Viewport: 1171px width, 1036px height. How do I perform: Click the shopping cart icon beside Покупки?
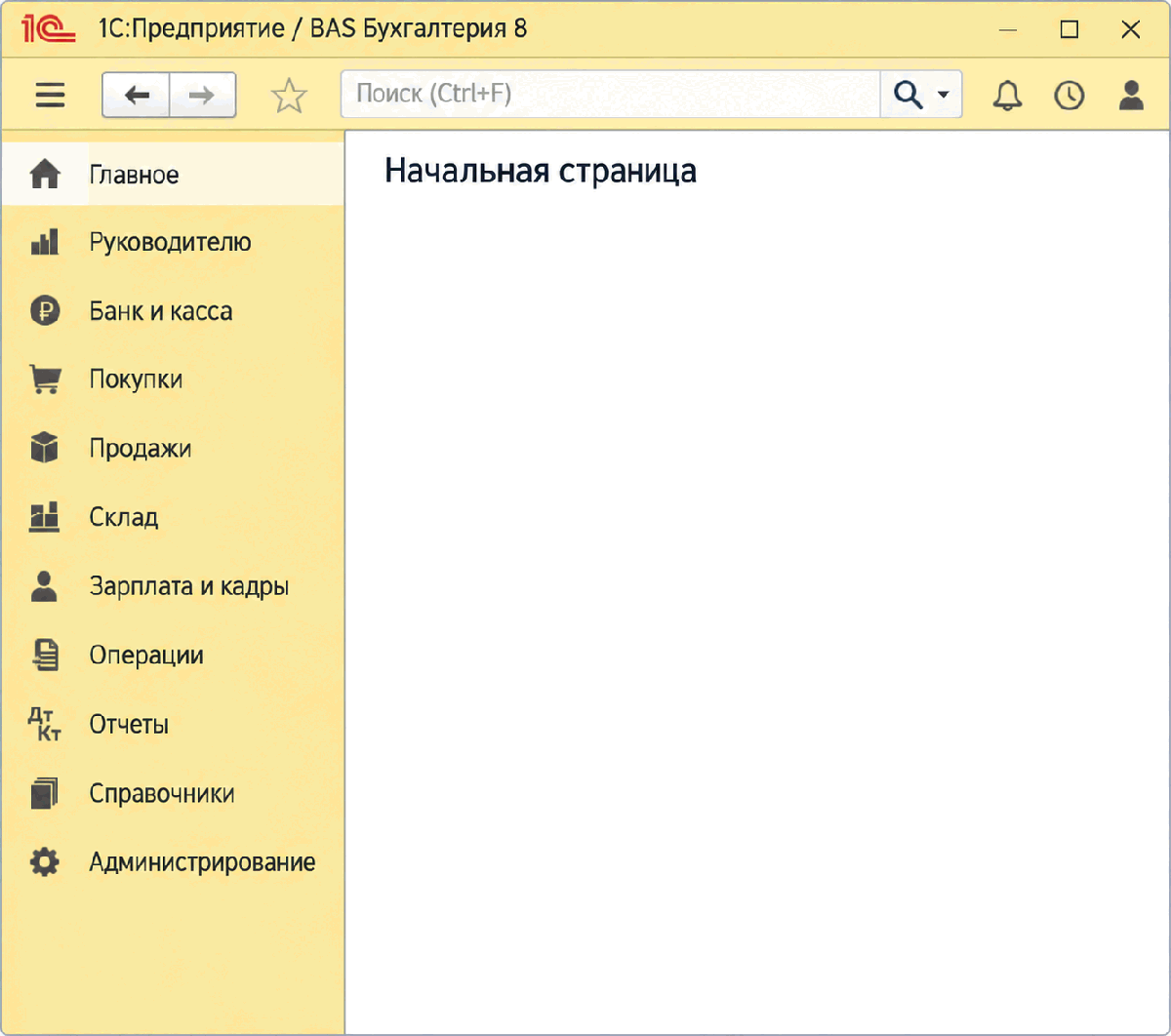coord(45,379)
